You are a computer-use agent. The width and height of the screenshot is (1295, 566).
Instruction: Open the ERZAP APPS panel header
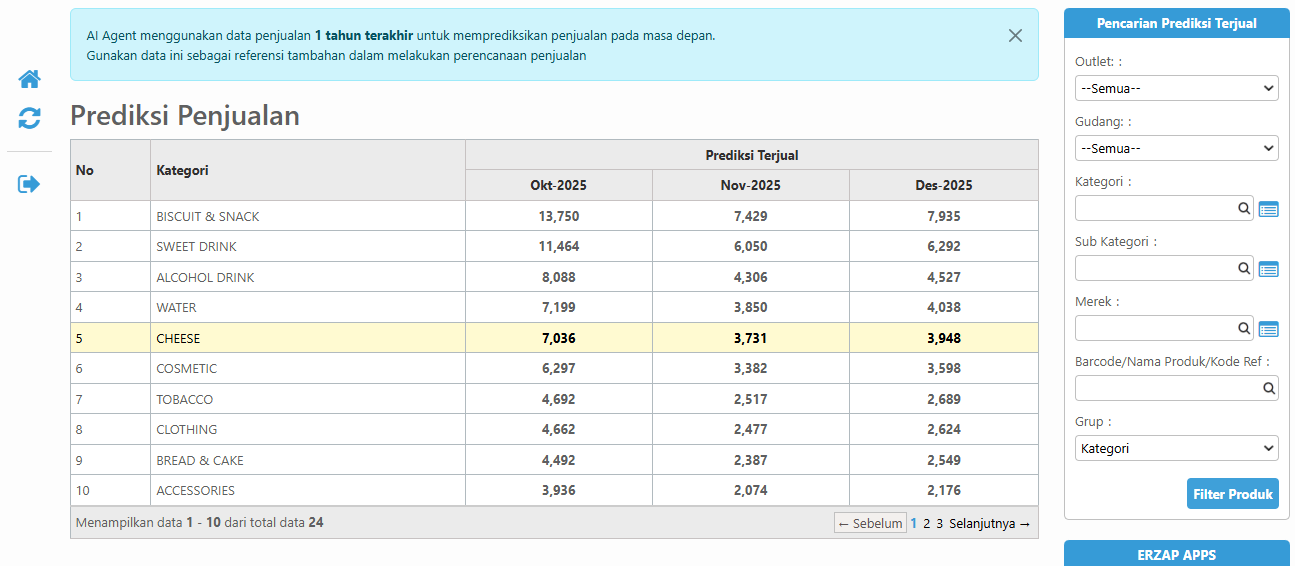click(1176, 554)
